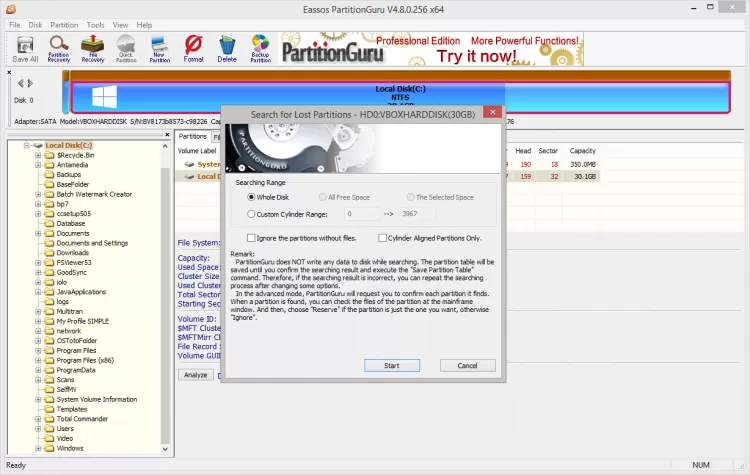Select the Total Commander folder
Image resolution: width=750 pixels, height=475 pixels.
coord(82,419)
